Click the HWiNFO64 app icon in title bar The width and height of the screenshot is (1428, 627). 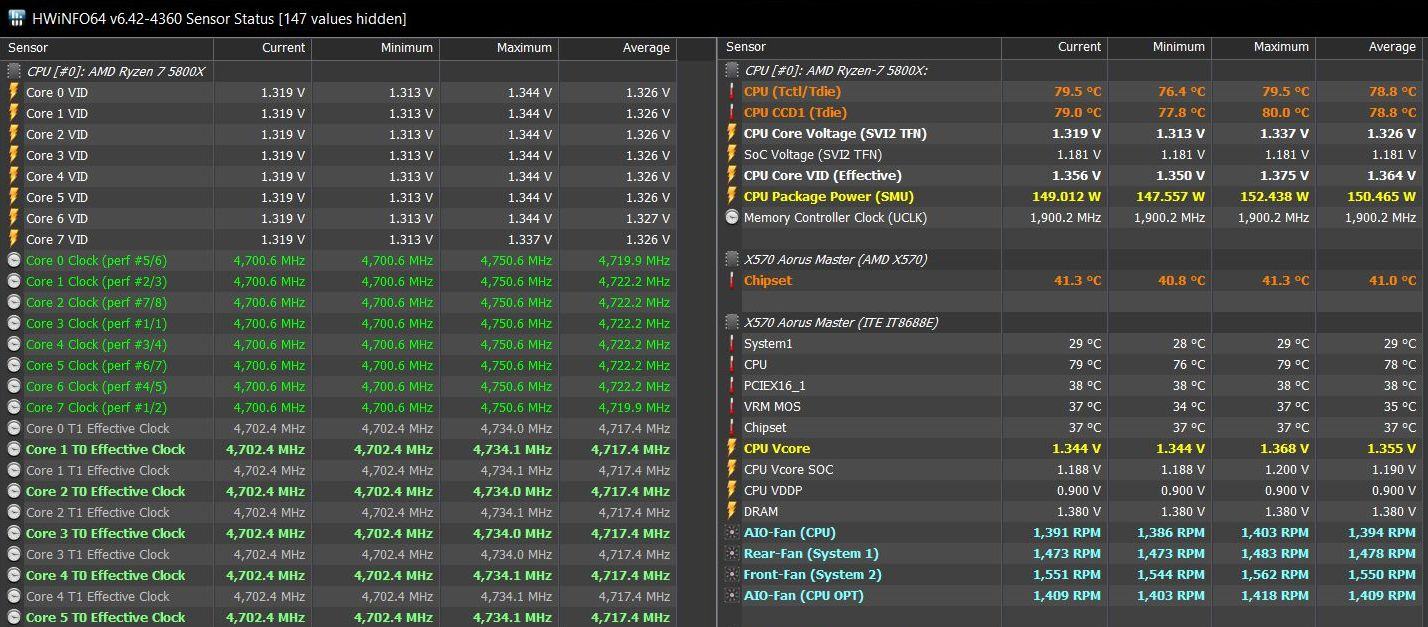coord(17,18)
